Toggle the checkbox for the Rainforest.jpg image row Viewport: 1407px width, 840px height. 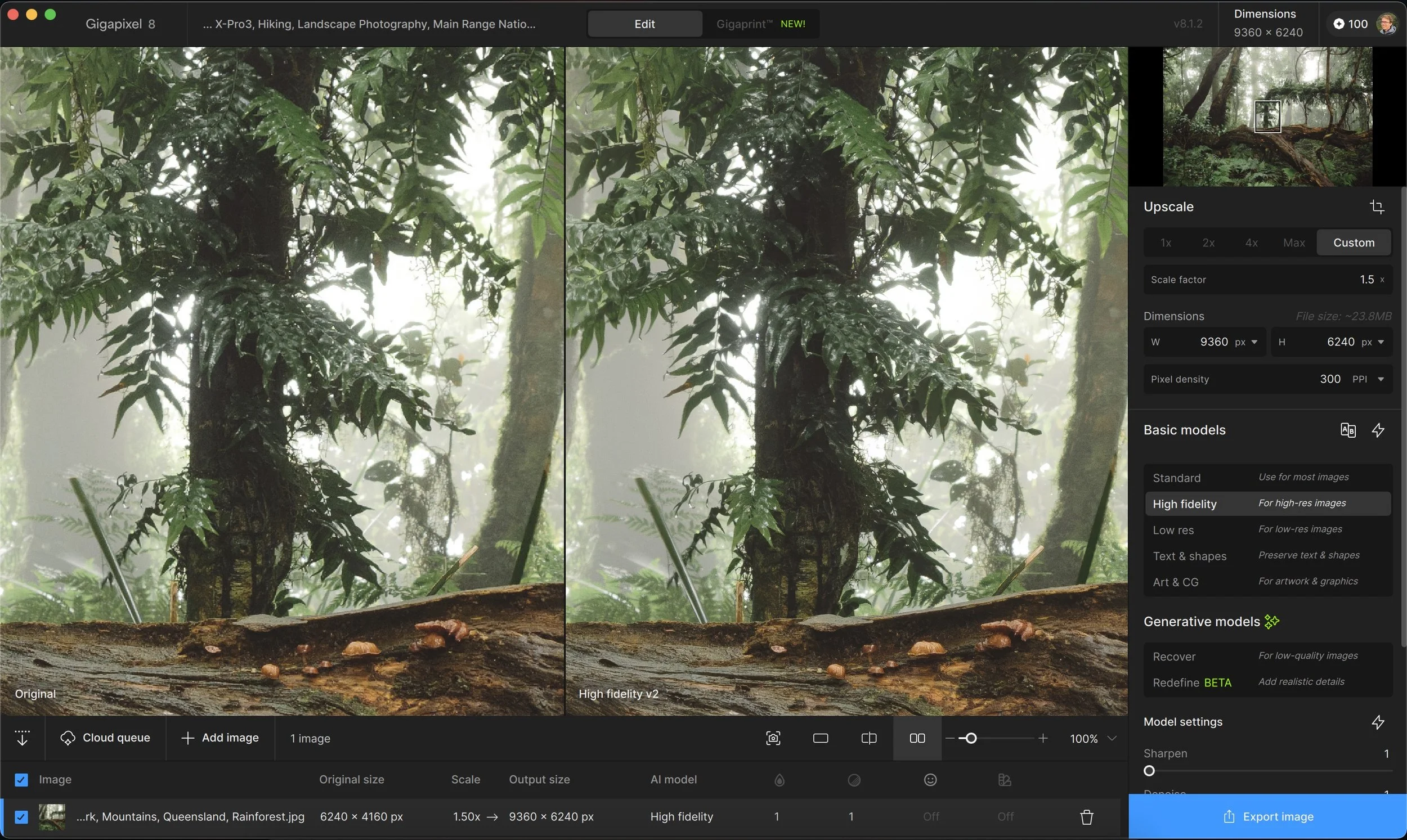click(21, 817)
